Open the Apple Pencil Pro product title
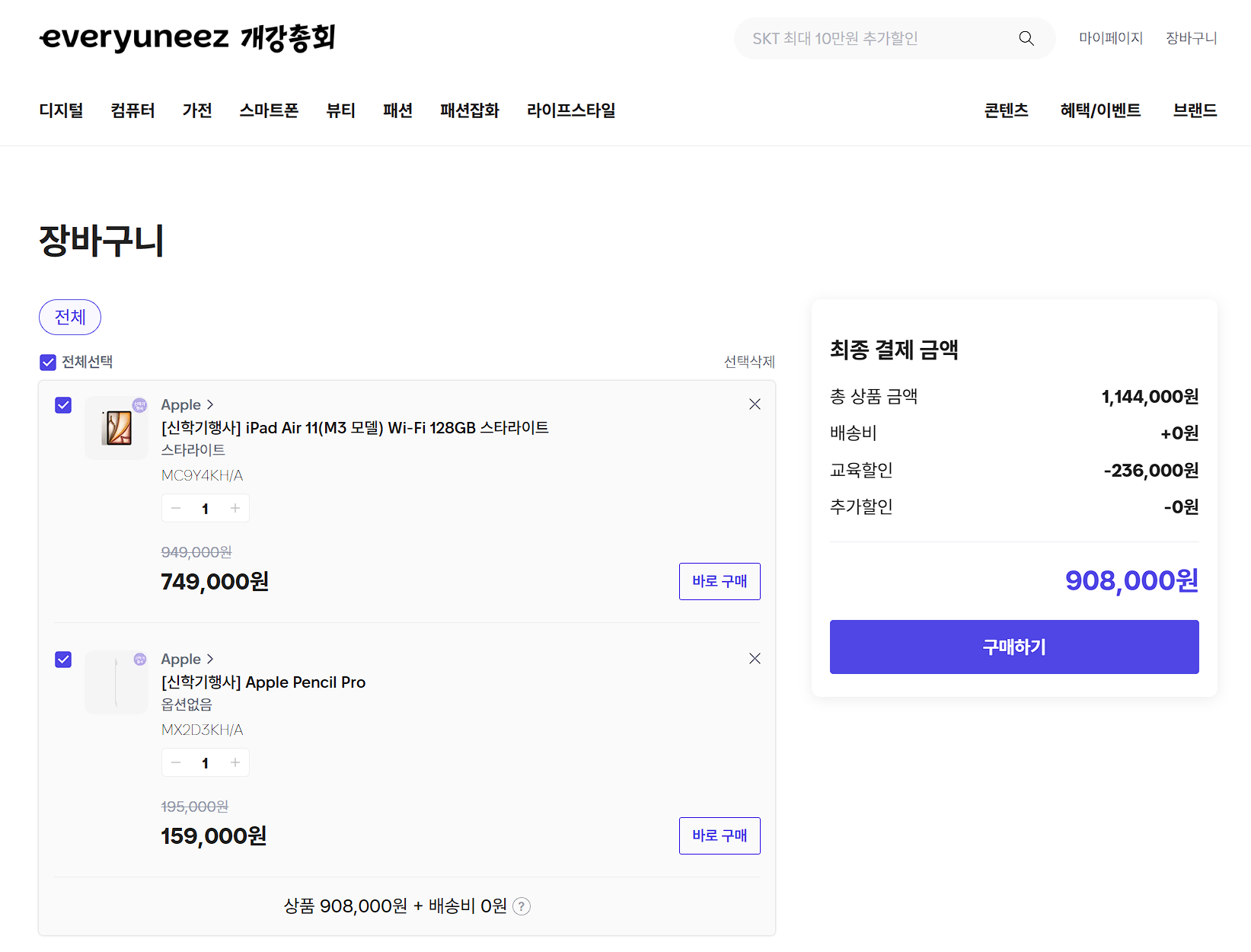 tap(263, 682)
